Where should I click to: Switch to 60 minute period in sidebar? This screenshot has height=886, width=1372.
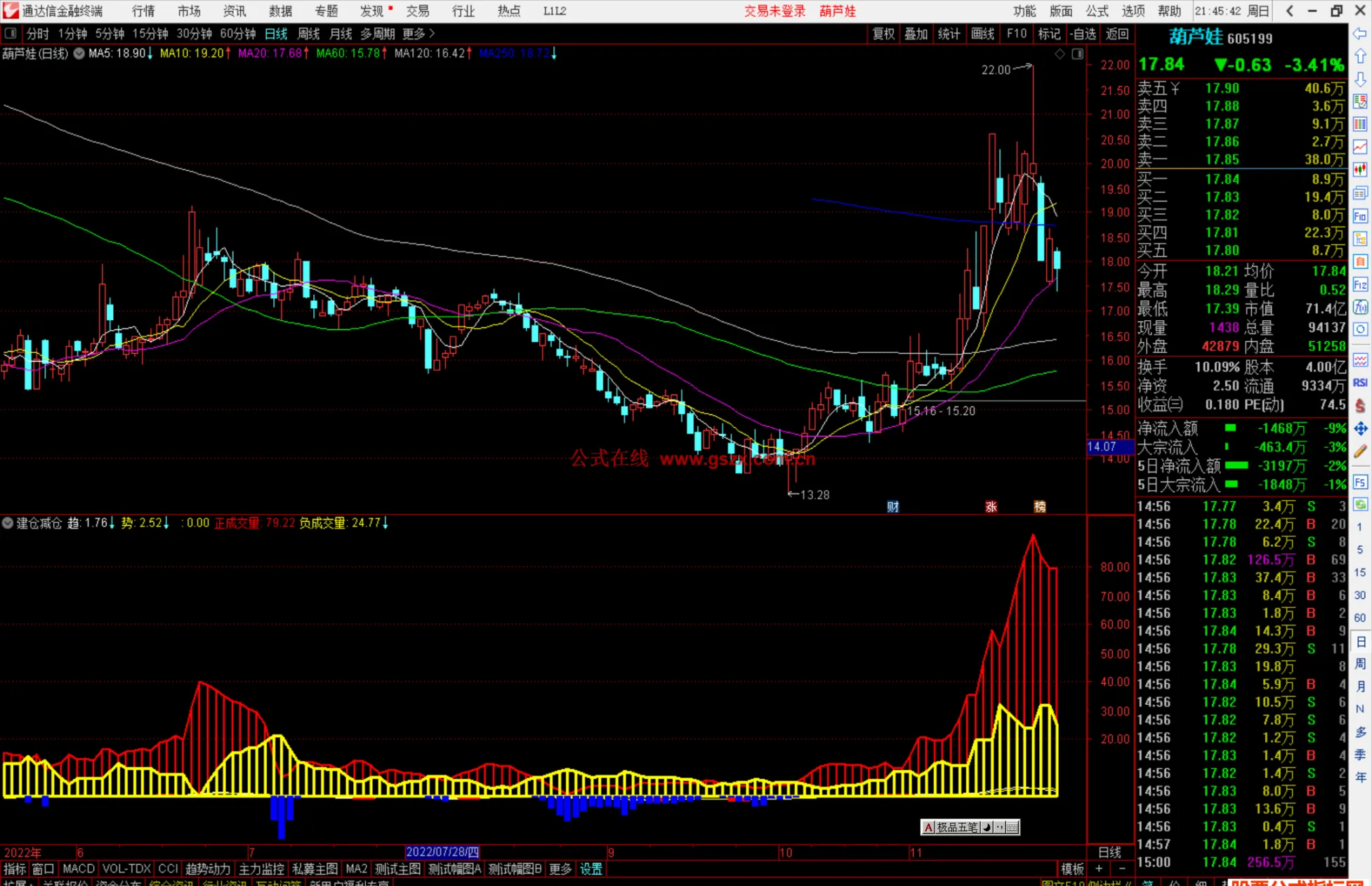1360,618
